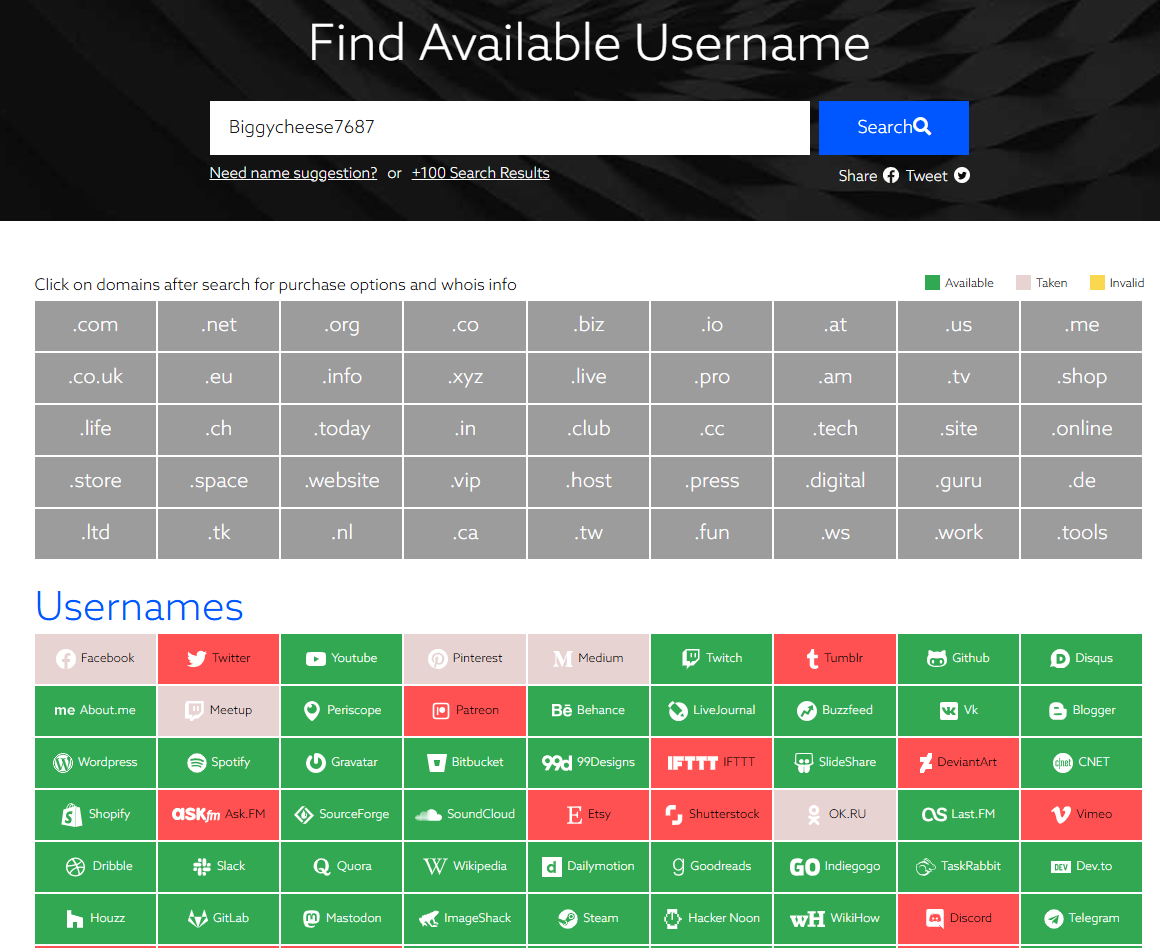Screen dimensions: 1160x948
Task: Click the .shop domain tile
Action: click(x=1082, y=377)
